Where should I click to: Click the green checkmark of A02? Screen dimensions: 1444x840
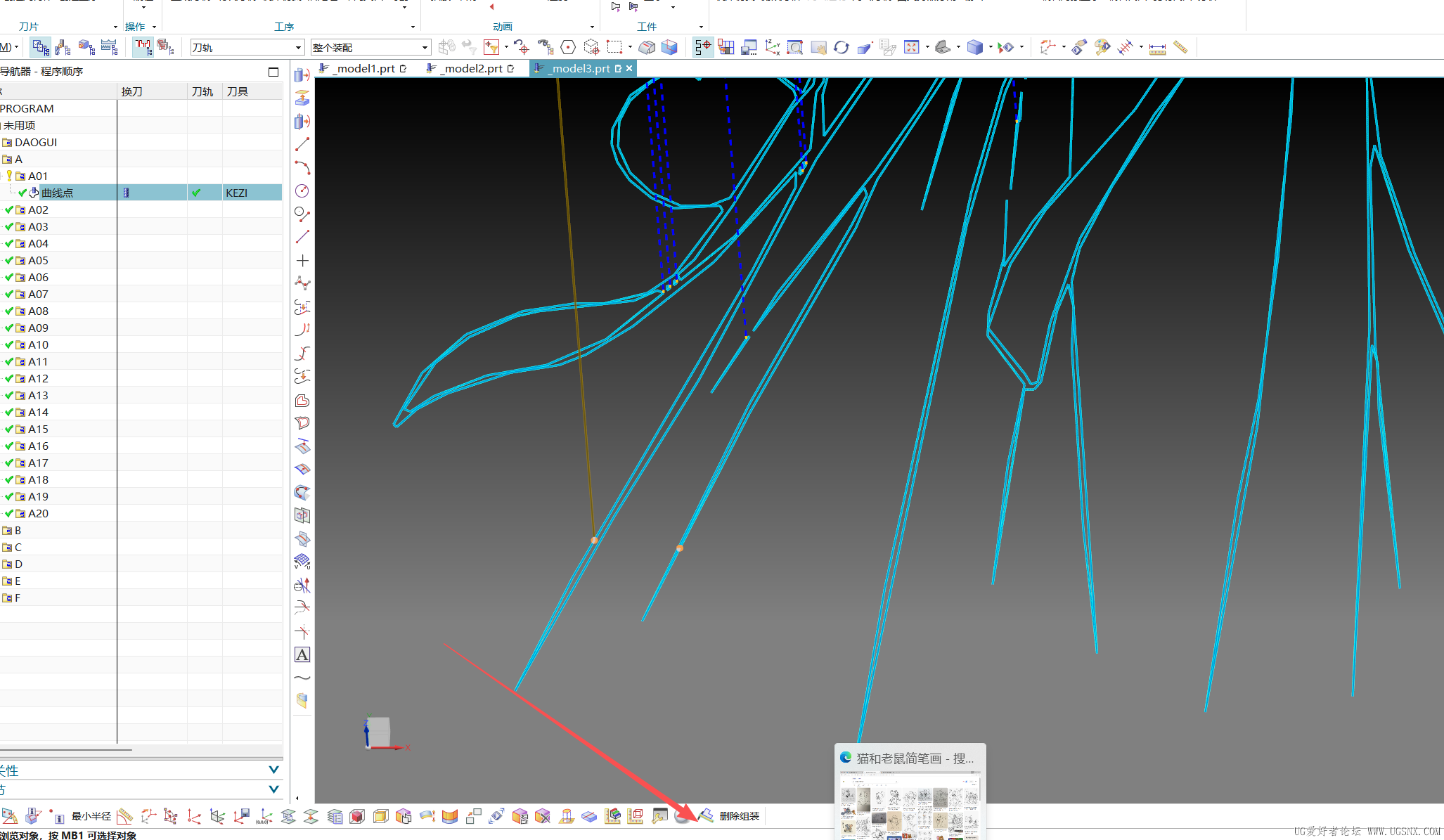coord(9,209)
